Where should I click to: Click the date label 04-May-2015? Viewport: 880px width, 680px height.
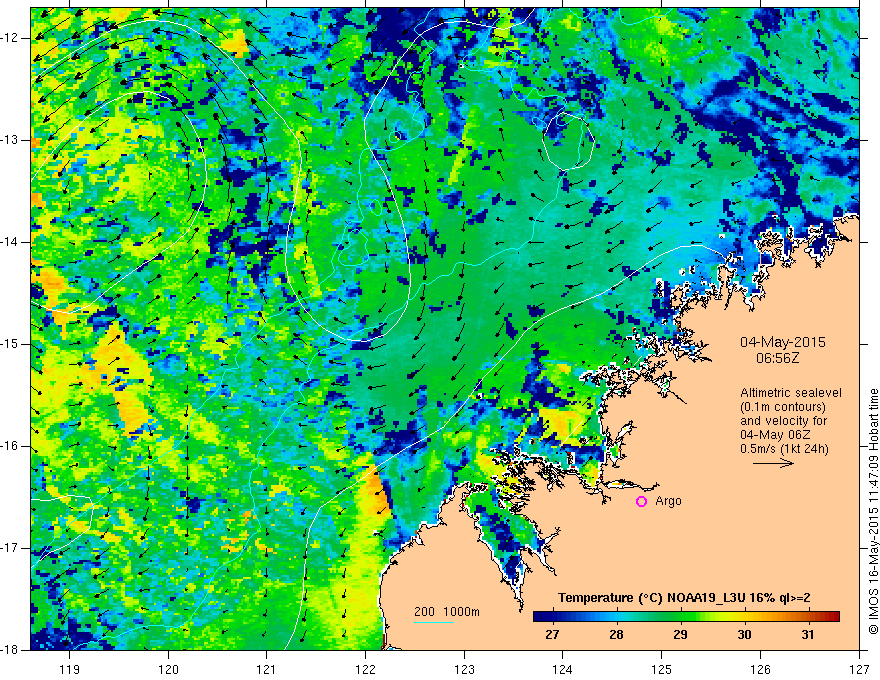click(783, 342)
